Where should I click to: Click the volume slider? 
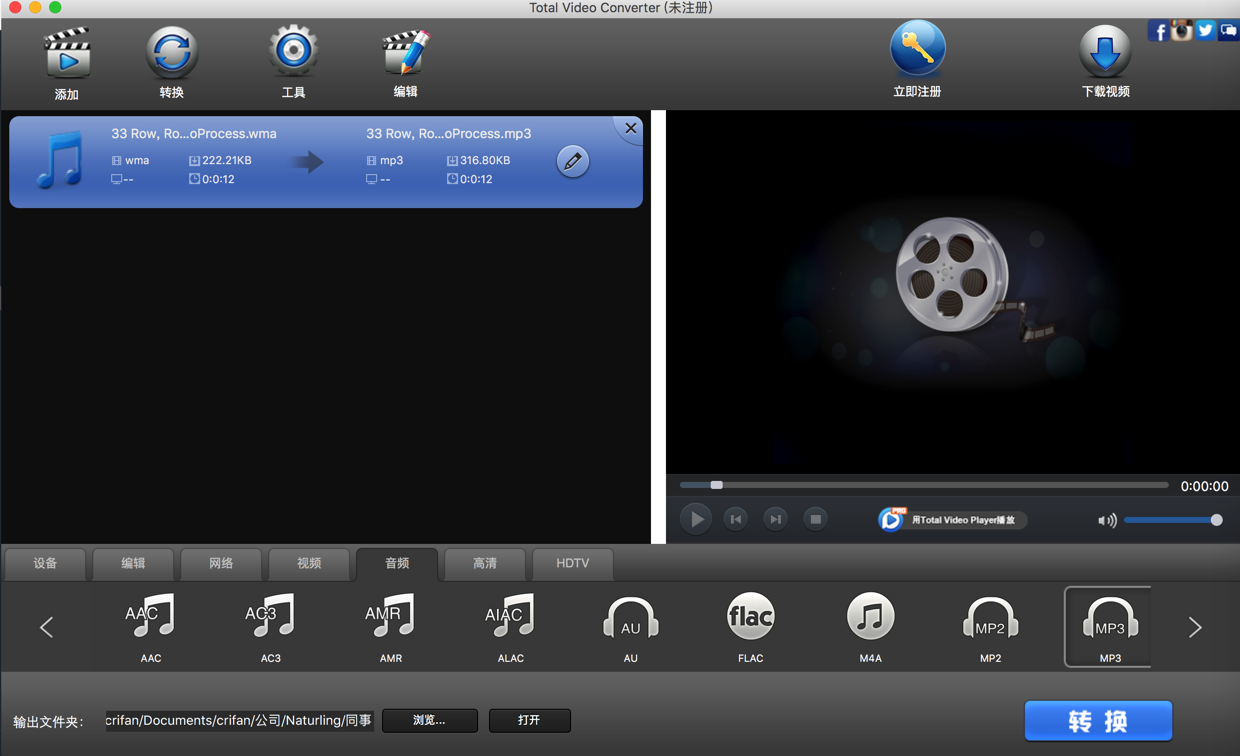coord(1172,520)
